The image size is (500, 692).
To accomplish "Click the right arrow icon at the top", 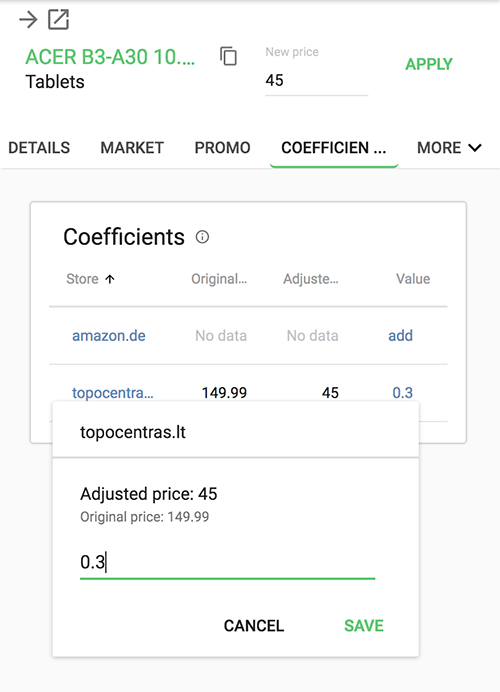I will (x=28, y=20).
